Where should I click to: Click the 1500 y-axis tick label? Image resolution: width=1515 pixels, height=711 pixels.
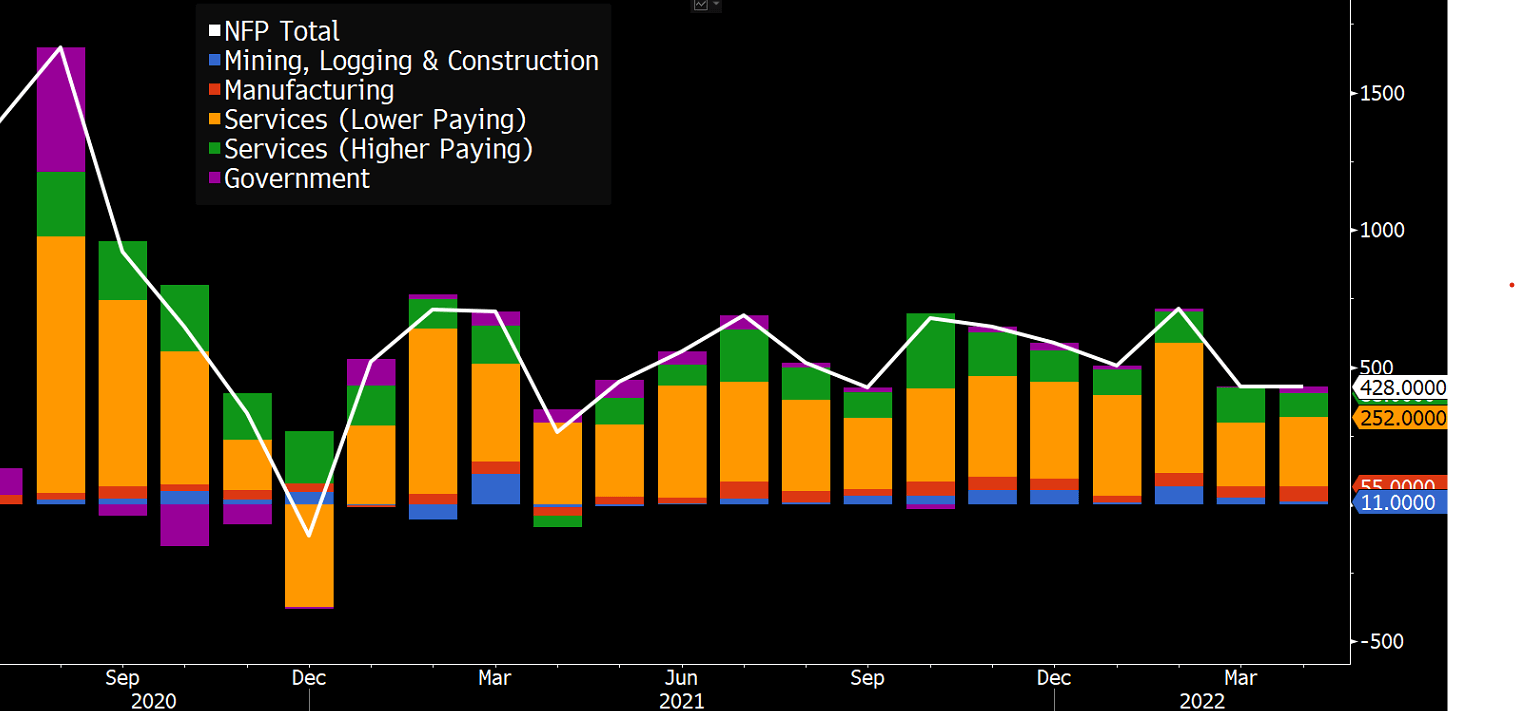tap(1382, 93)
